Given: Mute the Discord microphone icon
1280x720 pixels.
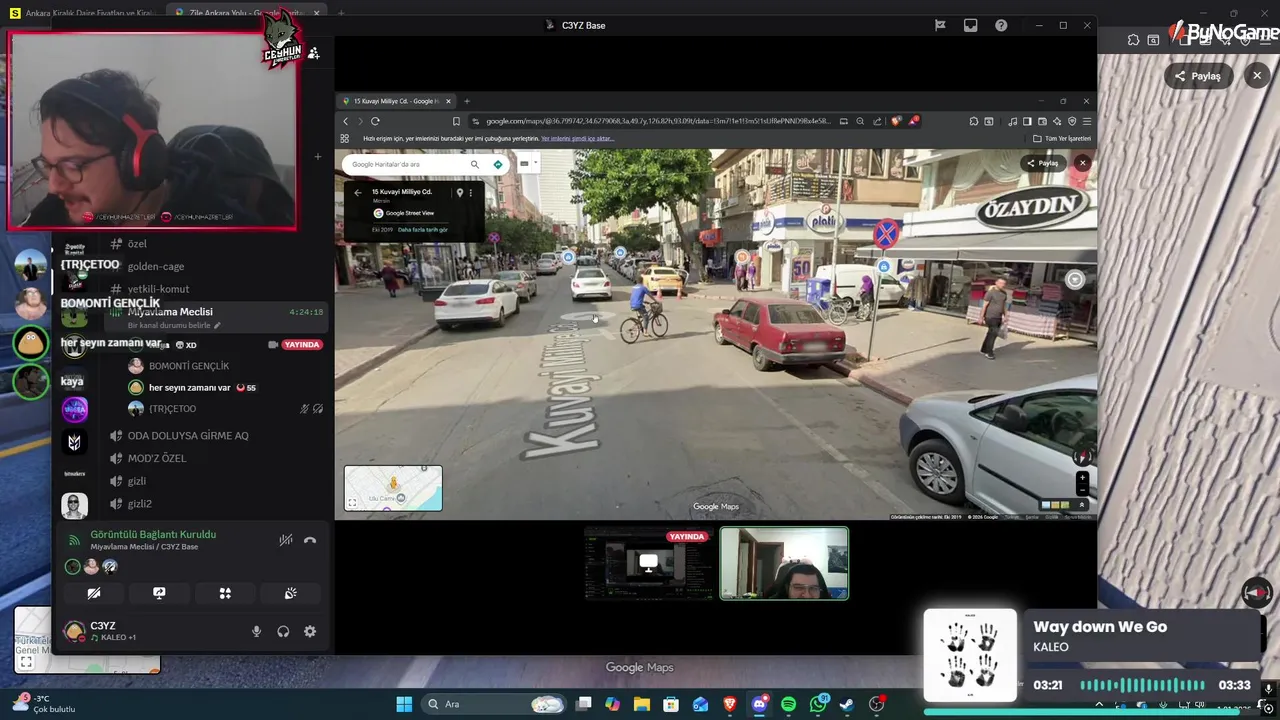Looking at the screenshot, I should point(256,631).
